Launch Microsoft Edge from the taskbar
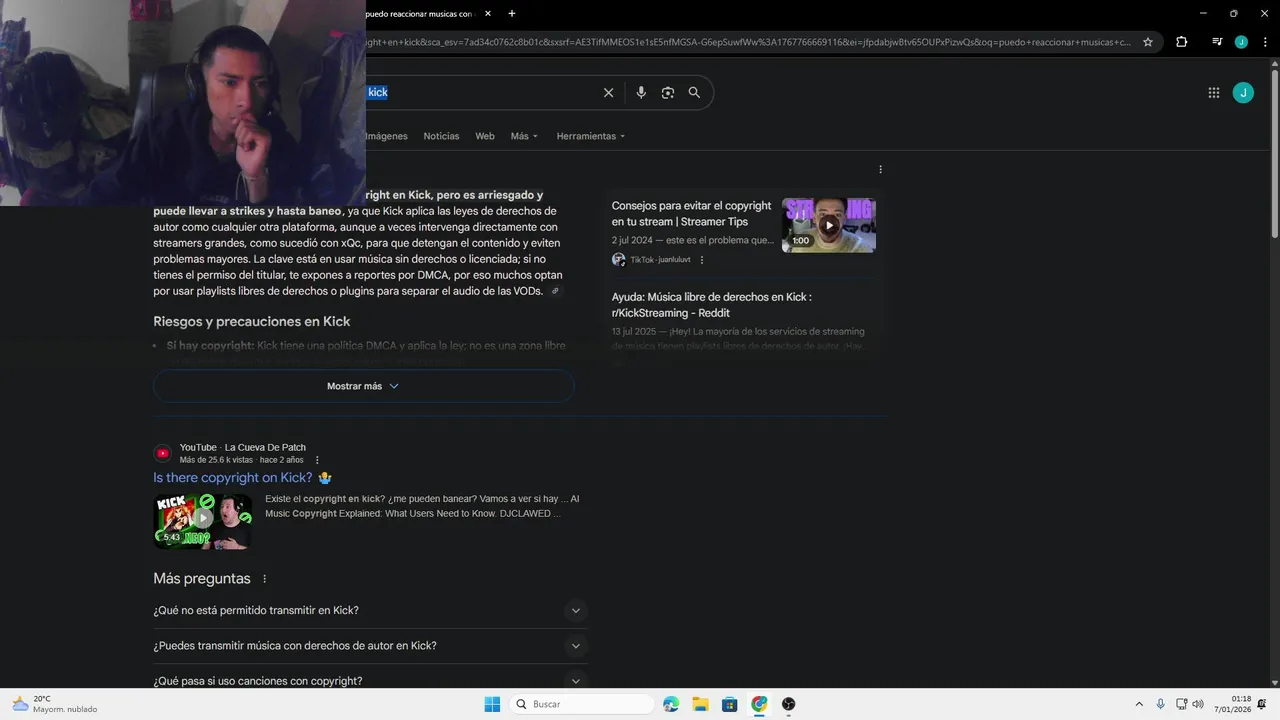Image resolution: width=1280 pixels, height=720 pixels. coord(671,704)
